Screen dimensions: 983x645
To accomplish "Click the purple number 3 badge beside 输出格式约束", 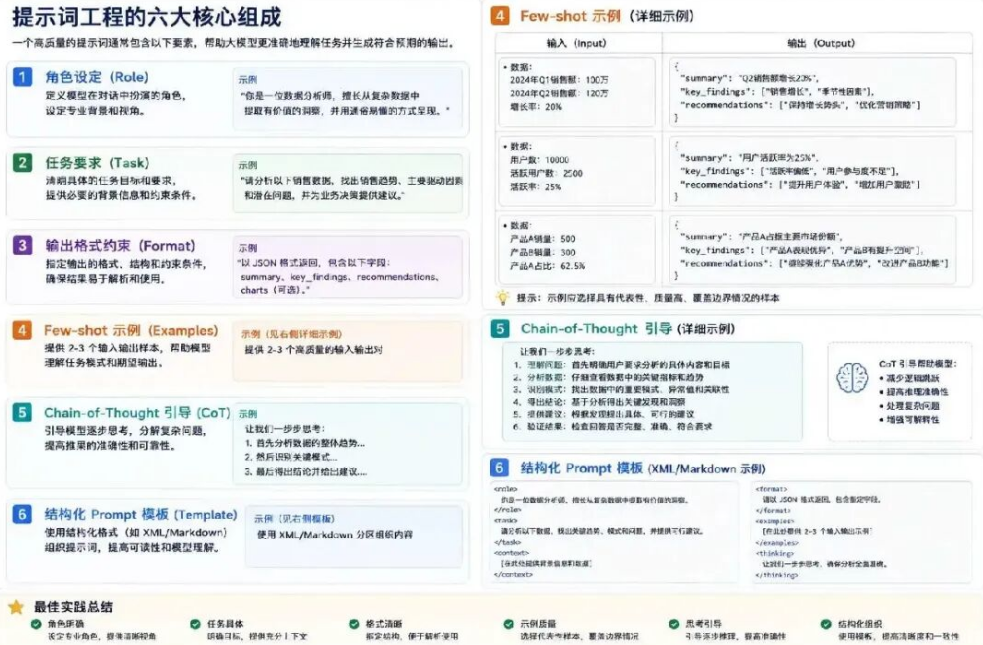I will [x=23, y=245].
